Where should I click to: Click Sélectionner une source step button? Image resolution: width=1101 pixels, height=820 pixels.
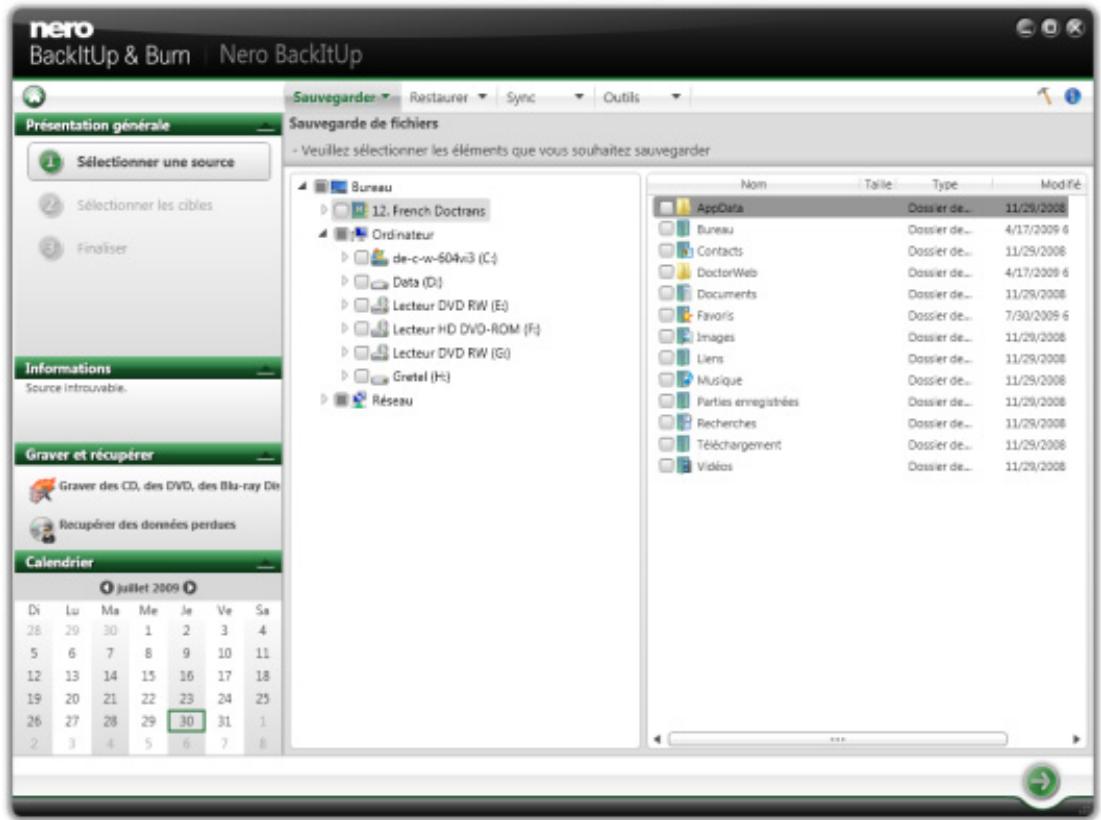click(x=149, y=161)
